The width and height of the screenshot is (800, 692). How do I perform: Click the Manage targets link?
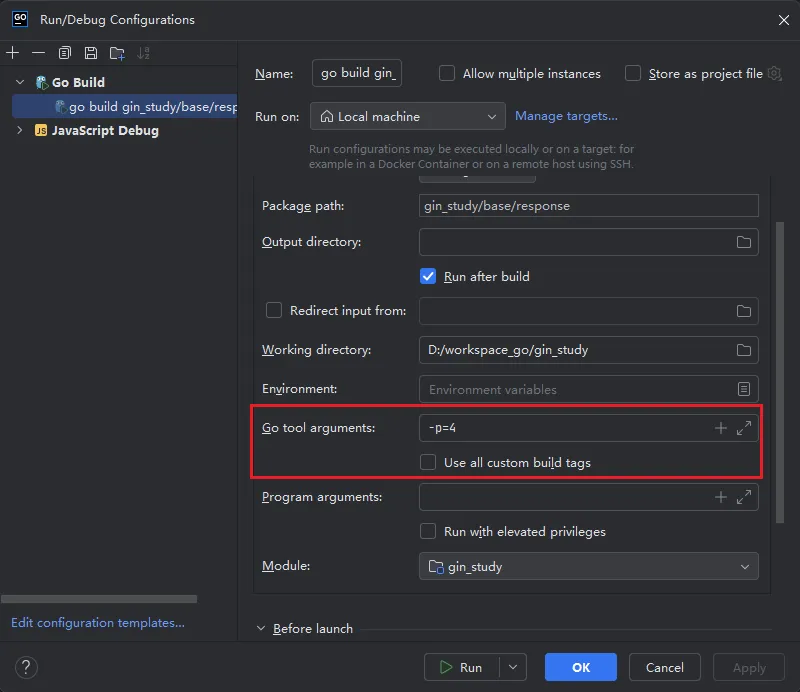(566, 116)
